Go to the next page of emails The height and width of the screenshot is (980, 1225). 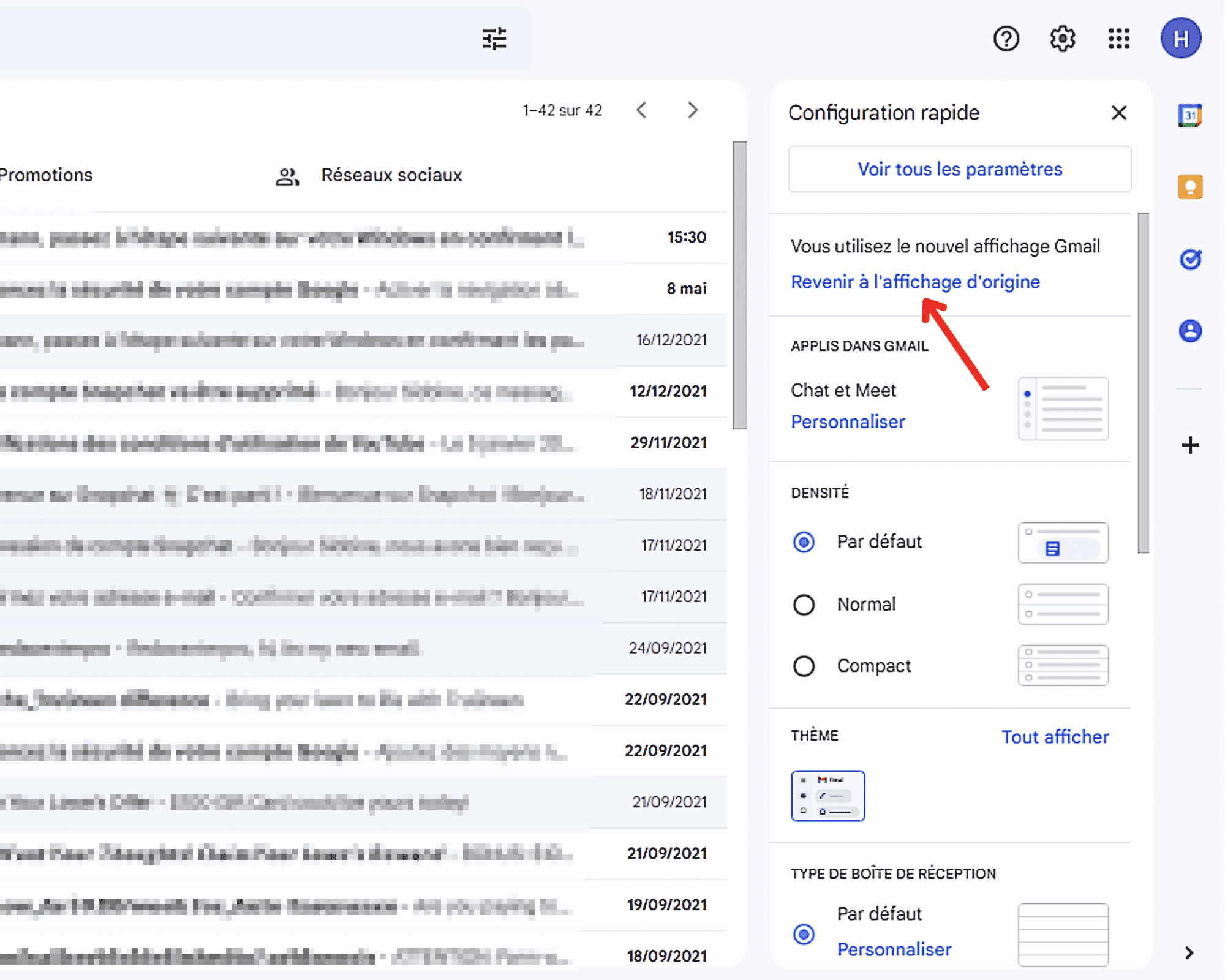[x=693, y=110]
